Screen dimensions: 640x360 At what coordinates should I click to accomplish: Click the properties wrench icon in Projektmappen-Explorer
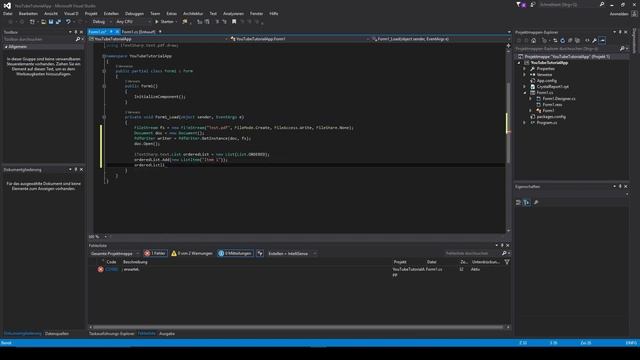[x=595, y=40]
